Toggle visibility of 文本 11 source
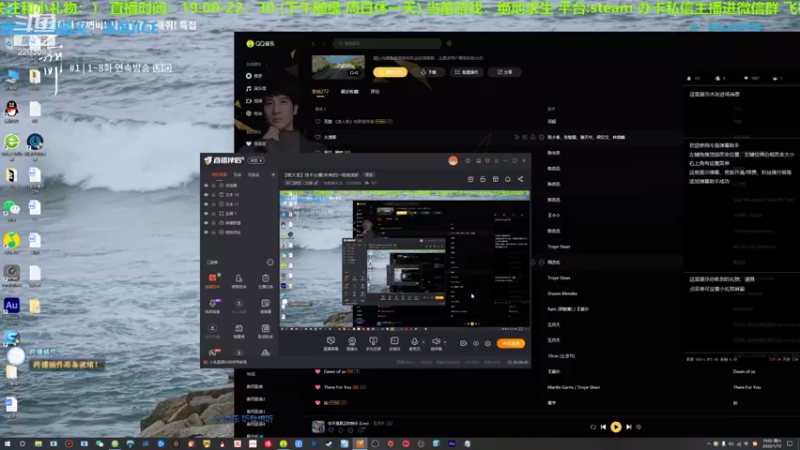 [x=206, y=204]
